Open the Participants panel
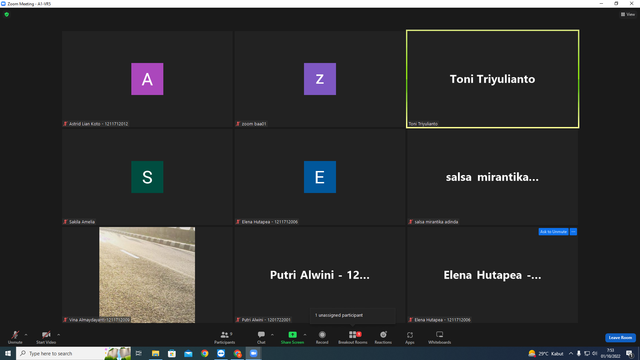 [x=224, y=337]
